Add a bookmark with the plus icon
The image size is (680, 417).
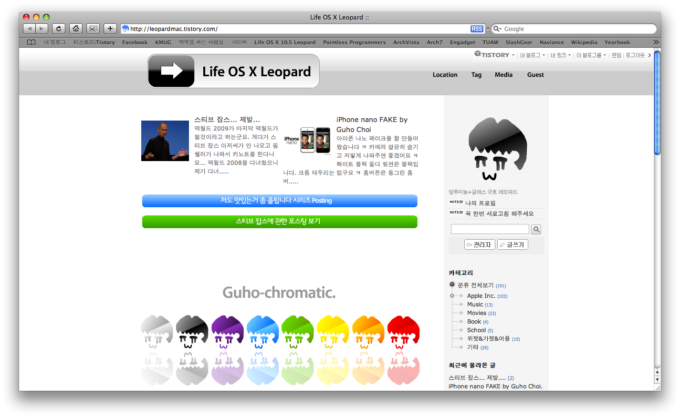click(x=110, y=29)
